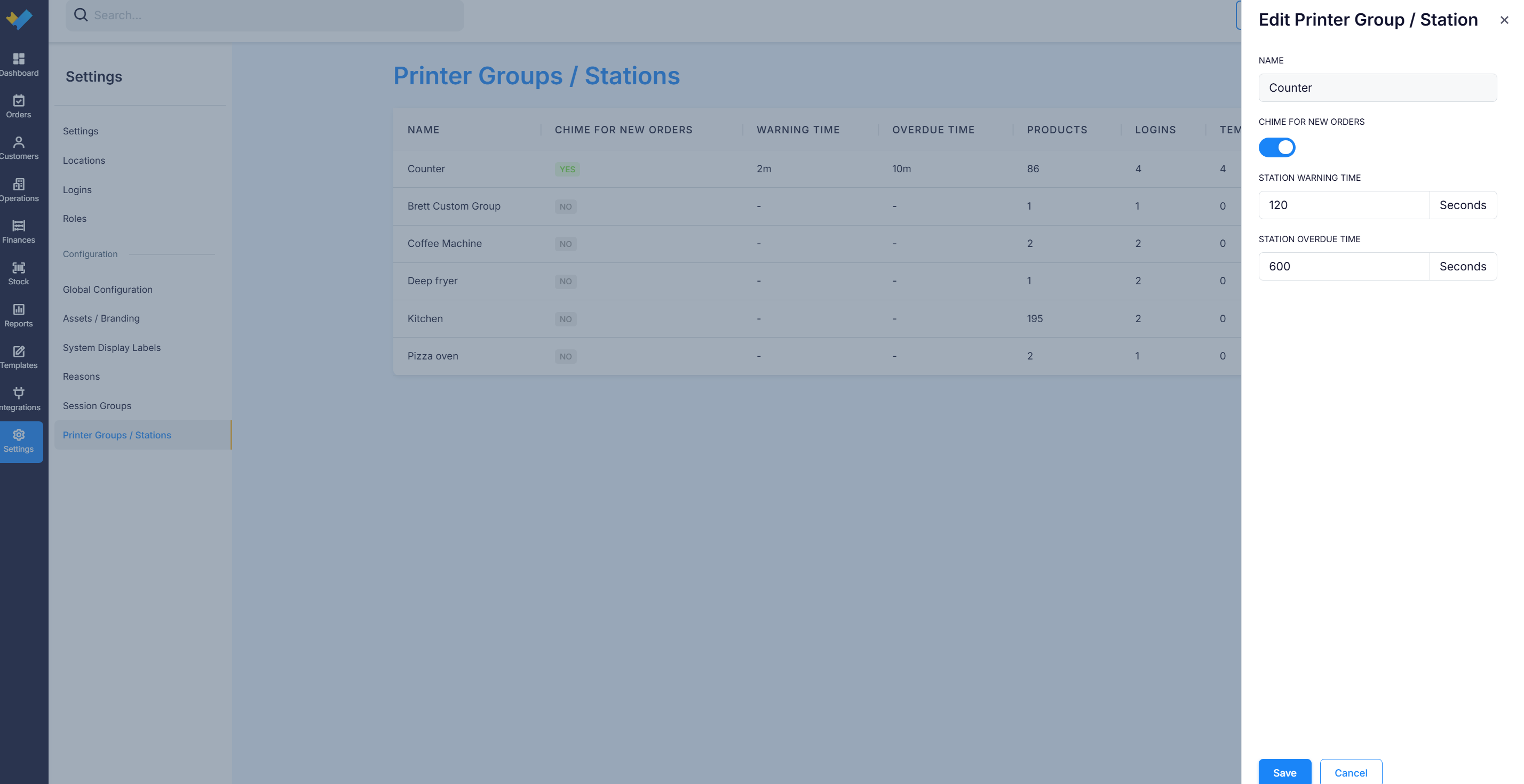
Task: Open the Stock sidebar icon
Action: tap(19, 274)
